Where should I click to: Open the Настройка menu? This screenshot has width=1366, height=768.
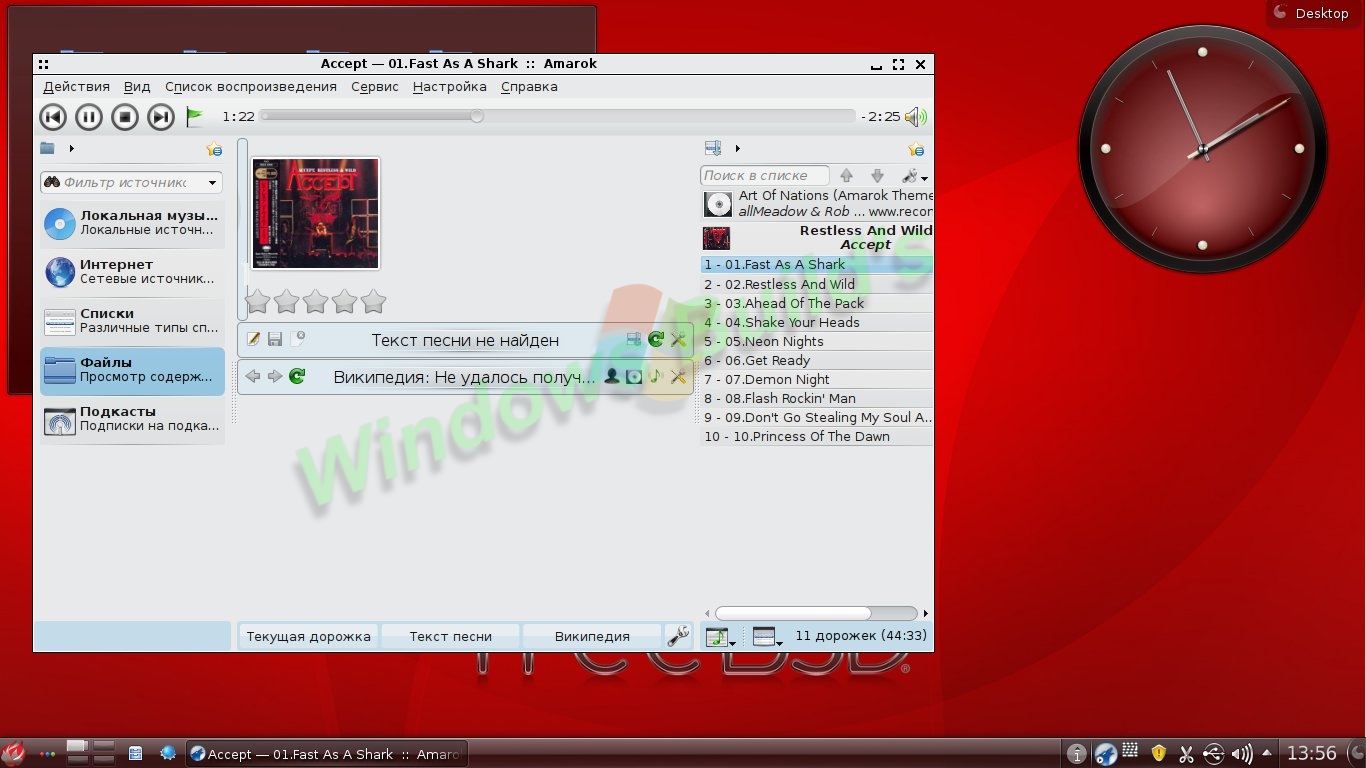(x=450, y=87)
